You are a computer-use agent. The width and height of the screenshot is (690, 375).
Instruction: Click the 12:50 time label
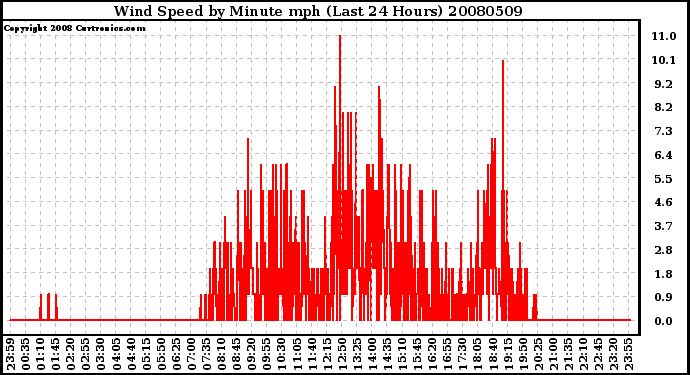click(342, 354)
